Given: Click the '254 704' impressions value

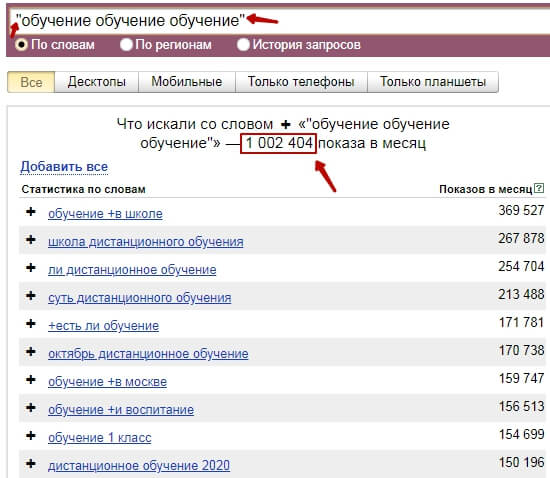Looking at the screenshot, I should [x=521, y=267].
